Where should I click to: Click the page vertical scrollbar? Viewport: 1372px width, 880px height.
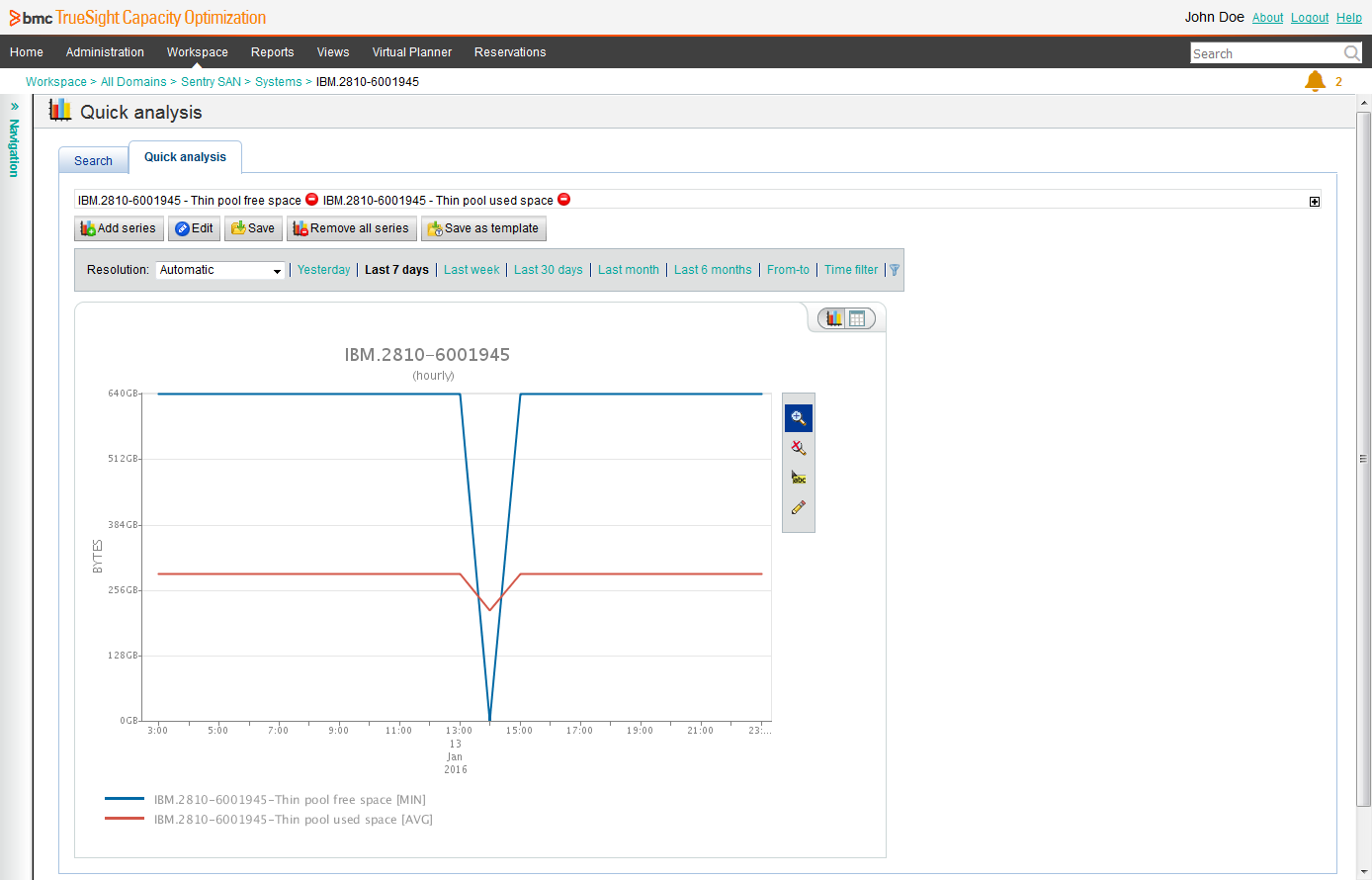(1364, 459)
